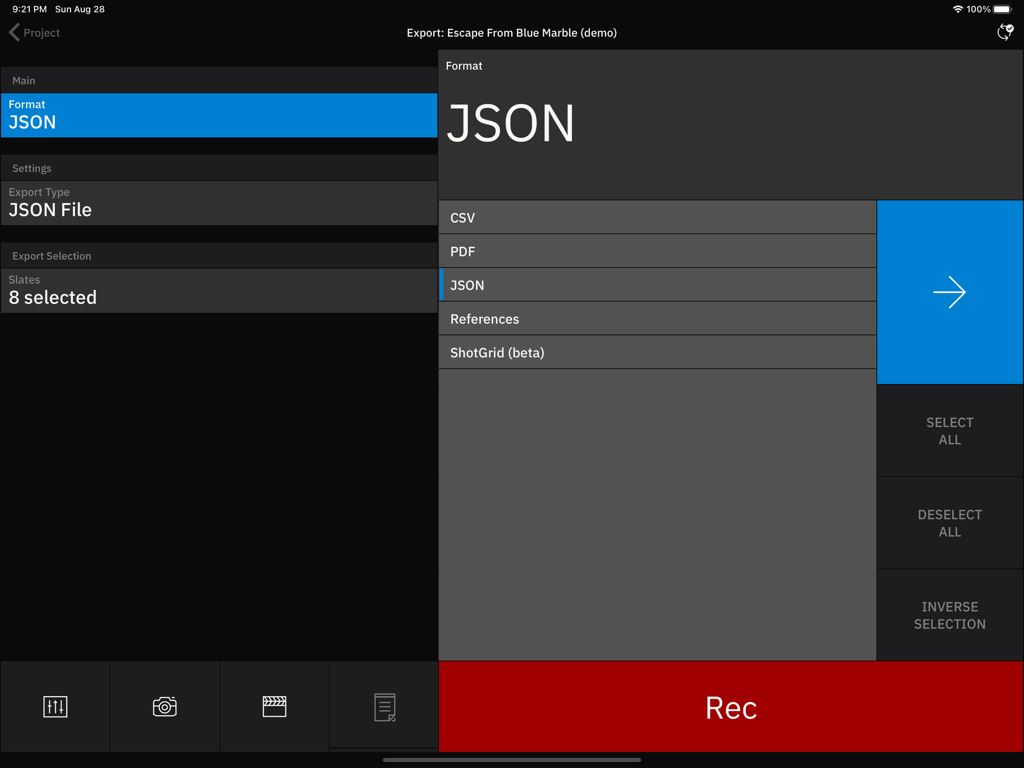Tap Select All for slates
This screenshot has height=768, width=1024.
point(949,431)
